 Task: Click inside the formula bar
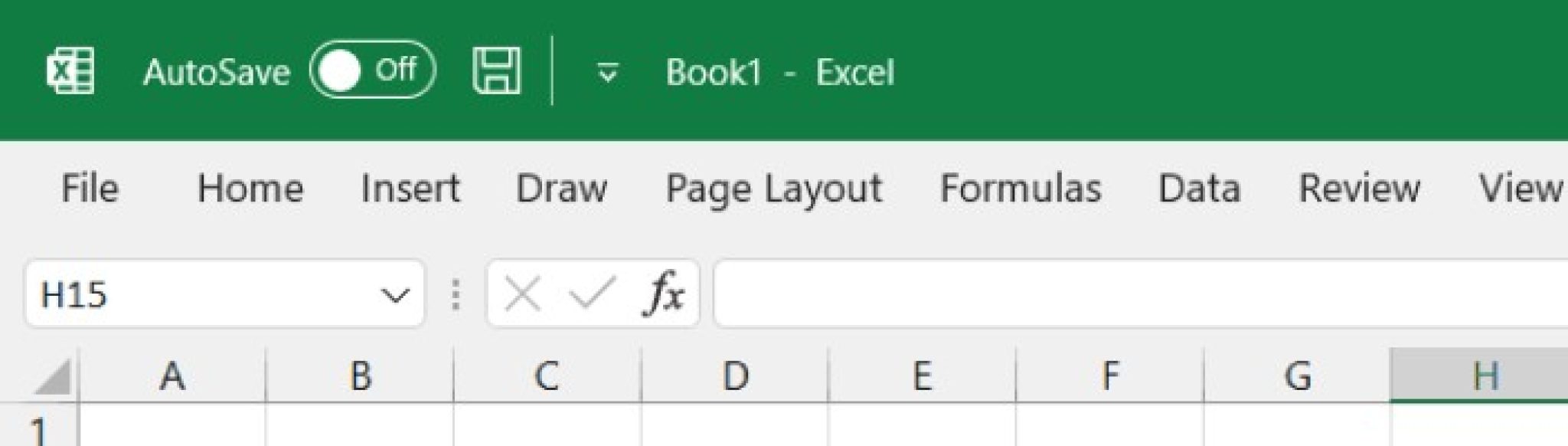tap(1072, 294)
